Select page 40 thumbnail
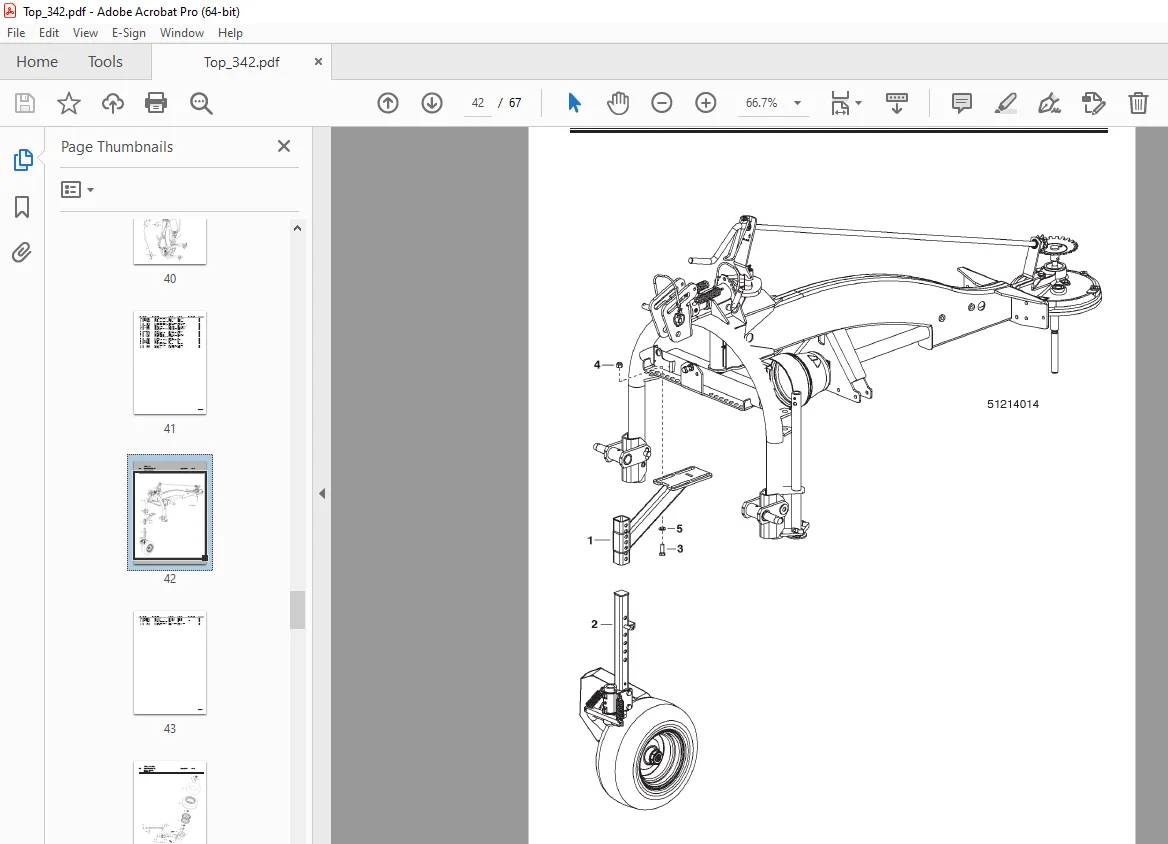Screen dimensions: 1168x844 click(x=170, y=241)
